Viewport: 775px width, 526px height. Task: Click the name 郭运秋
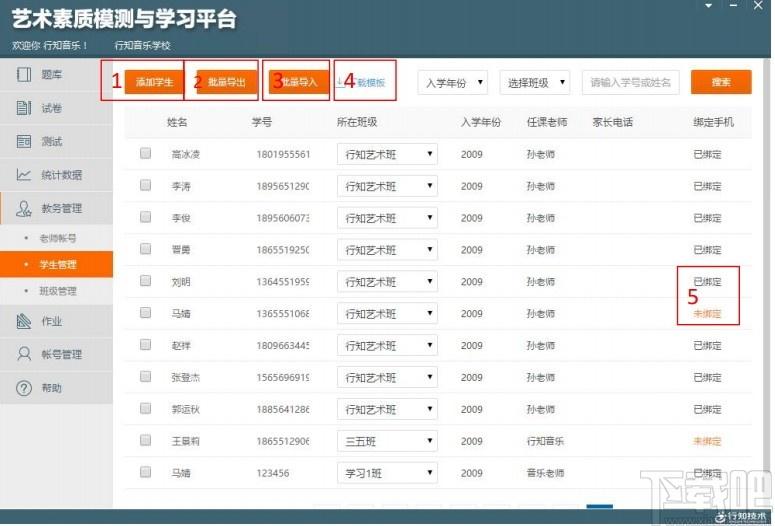[x=186, y=409]
